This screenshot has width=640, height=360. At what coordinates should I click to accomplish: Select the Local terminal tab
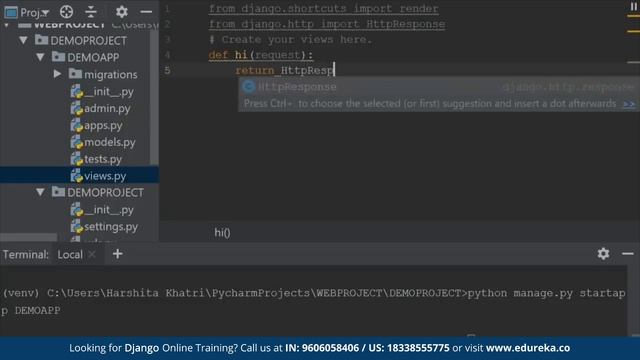coord(70,254)
